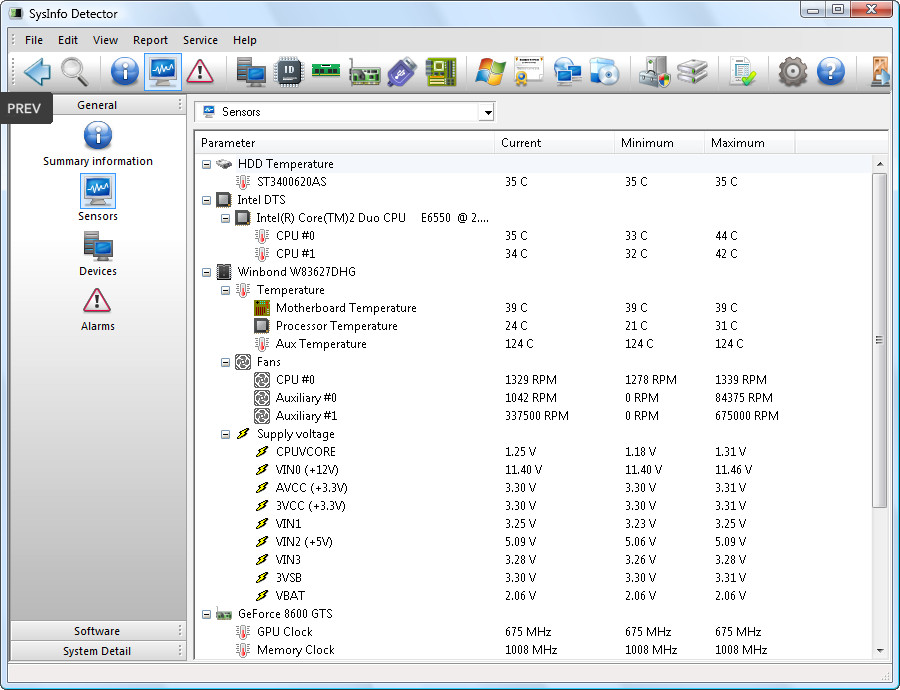Open Alarms via the toolbar warning triangle
The width and height of the screenshot is (900, 690).
200,72
